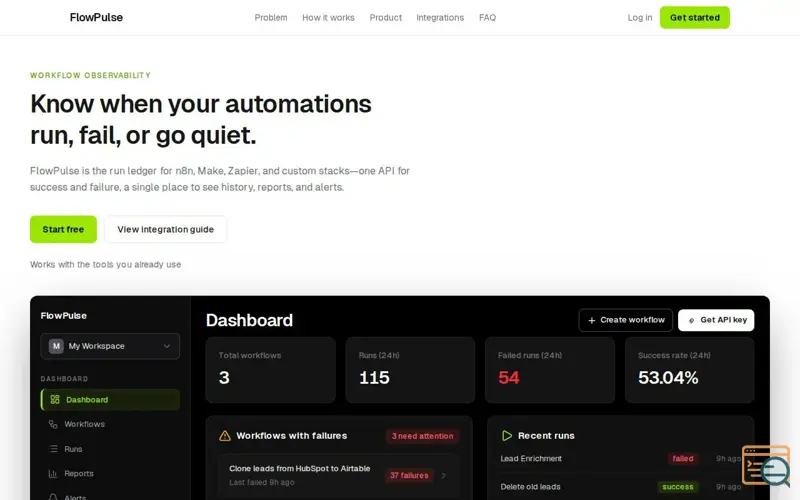
Task: Open View integration guide
Action: coord(165,229)
